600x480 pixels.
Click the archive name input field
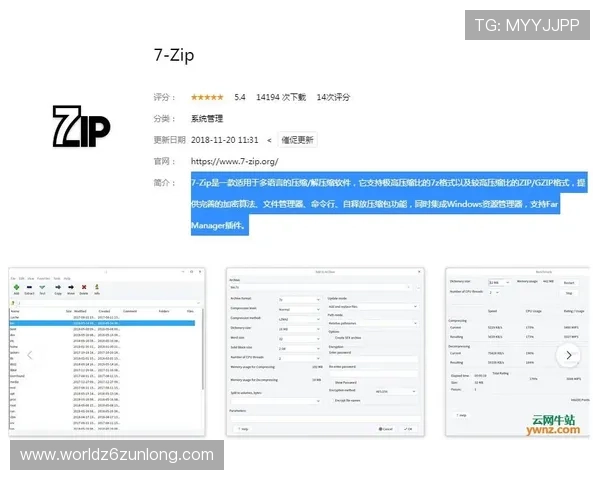coord(320,287)
